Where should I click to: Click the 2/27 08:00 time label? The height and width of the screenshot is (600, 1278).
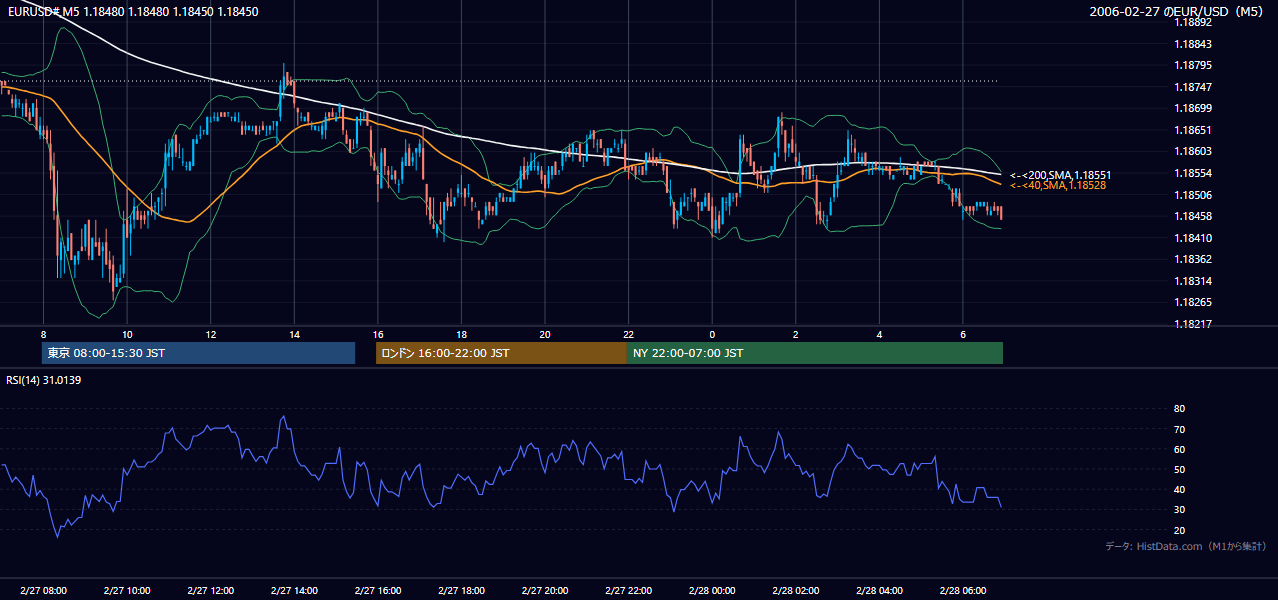43,590
